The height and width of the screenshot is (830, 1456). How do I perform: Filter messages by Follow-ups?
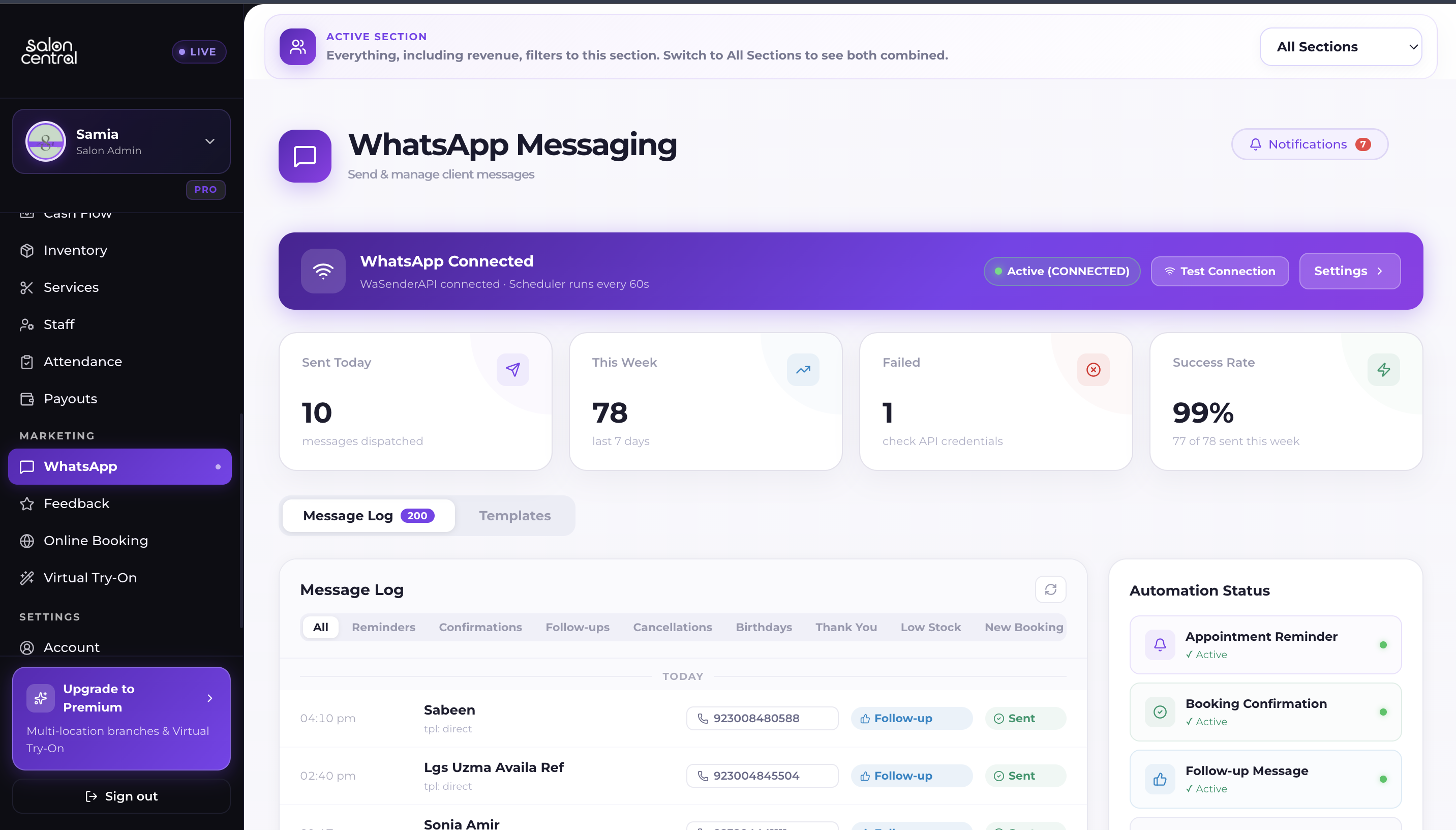point(577,627)
